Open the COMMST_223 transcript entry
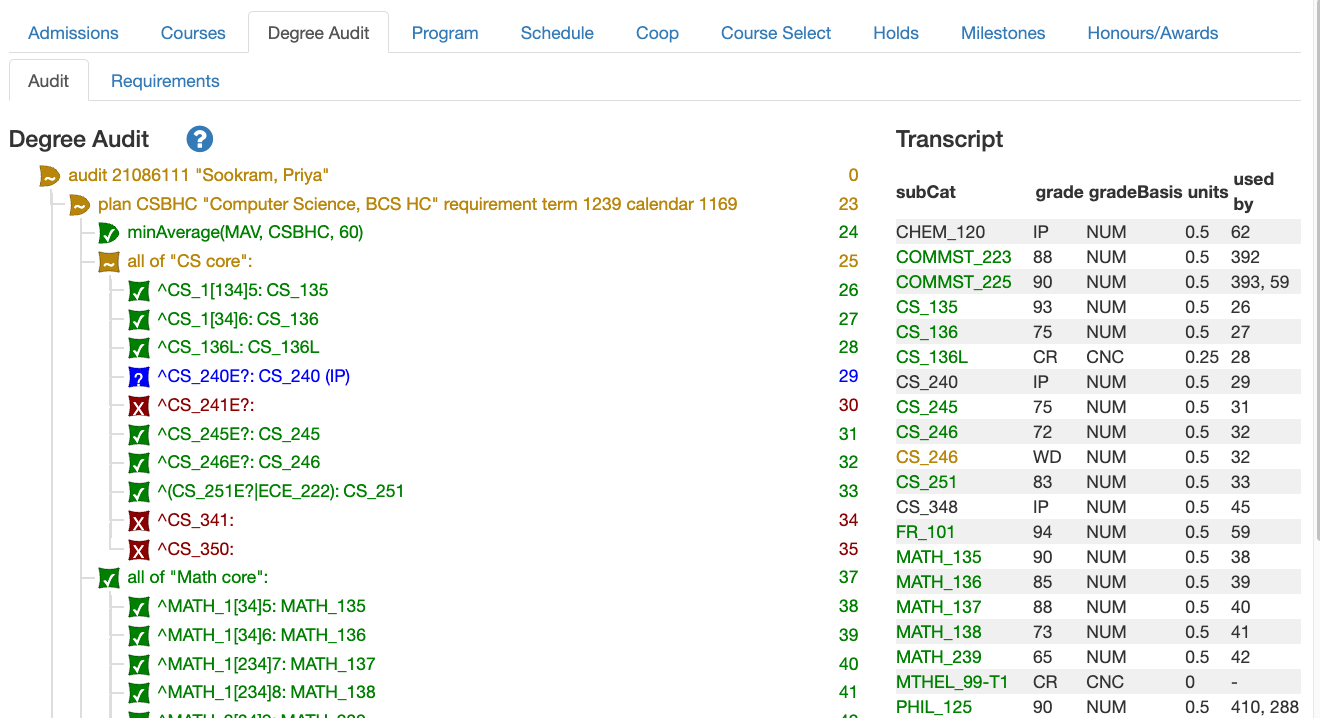1320x718 pixels. pos(953,257)
